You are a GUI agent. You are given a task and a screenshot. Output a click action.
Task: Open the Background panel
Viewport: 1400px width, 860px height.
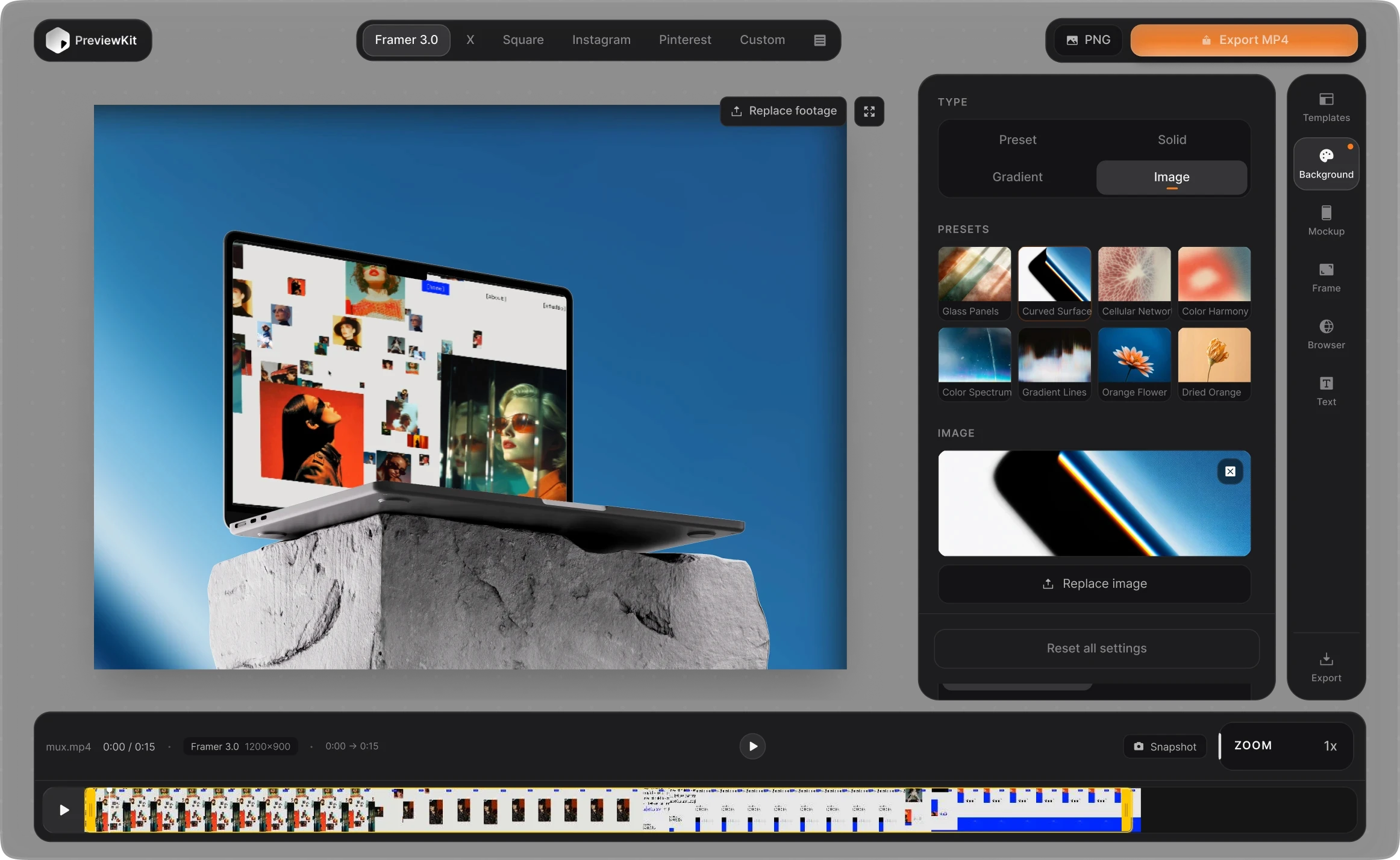(1326, 164)
